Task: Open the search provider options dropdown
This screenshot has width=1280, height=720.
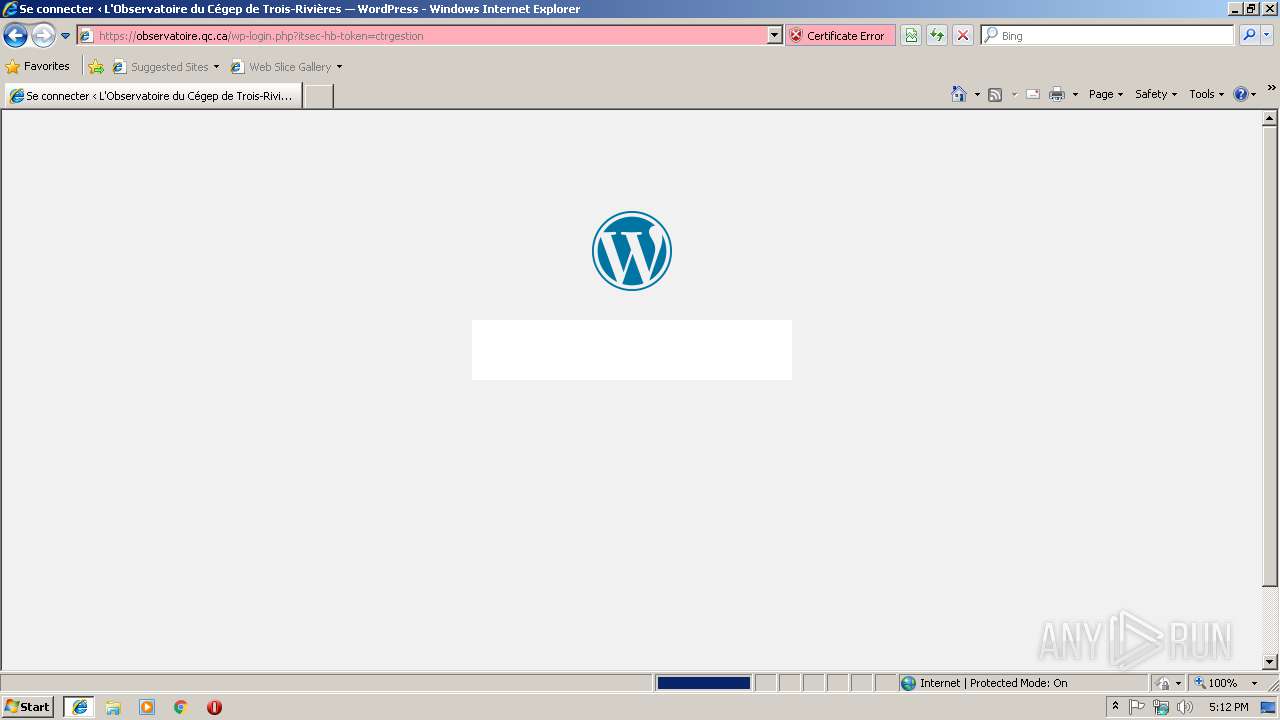Action: (1267, 35)
